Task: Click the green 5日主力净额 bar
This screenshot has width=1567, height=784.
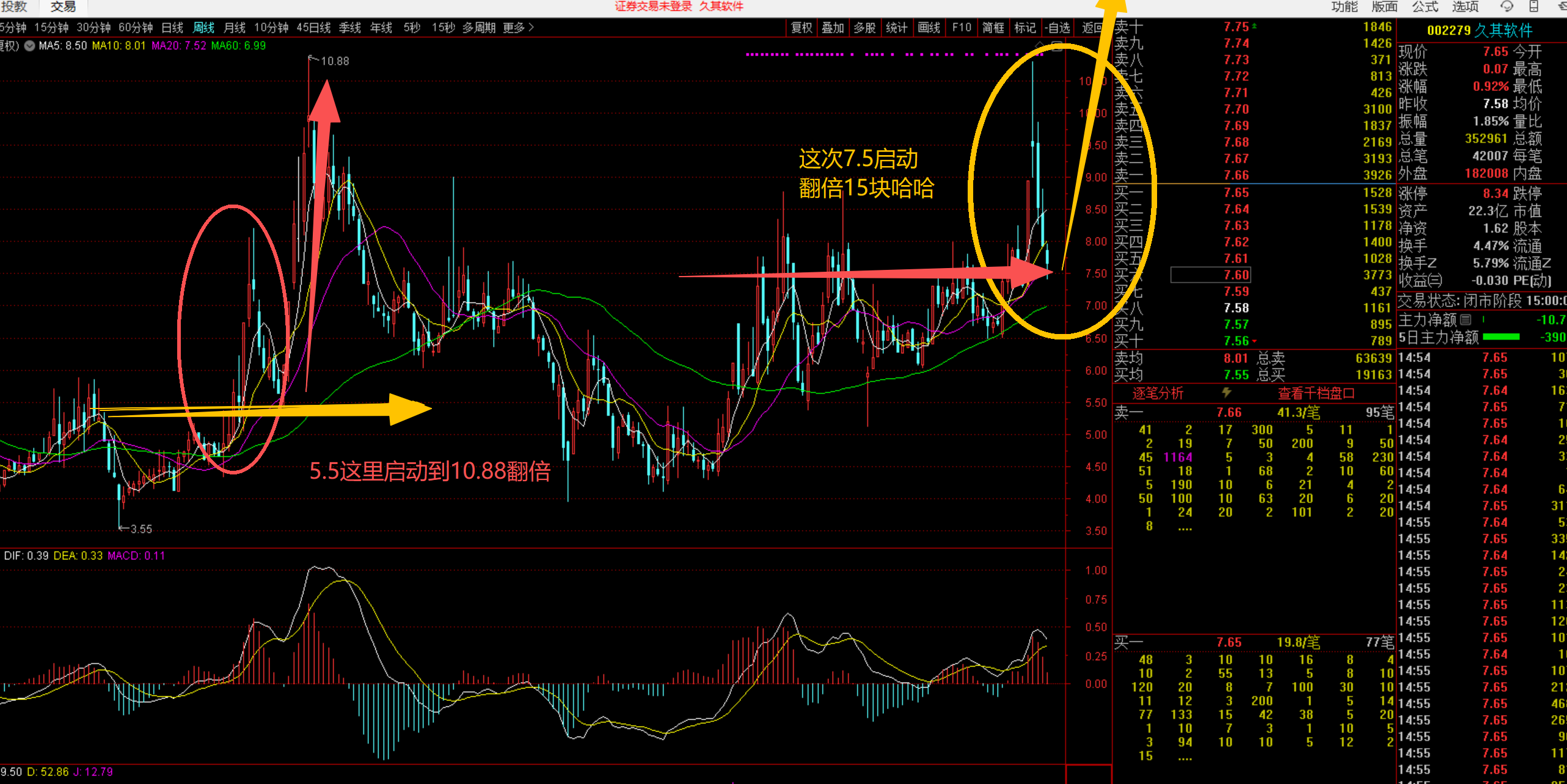Action: coord(1501,337)
